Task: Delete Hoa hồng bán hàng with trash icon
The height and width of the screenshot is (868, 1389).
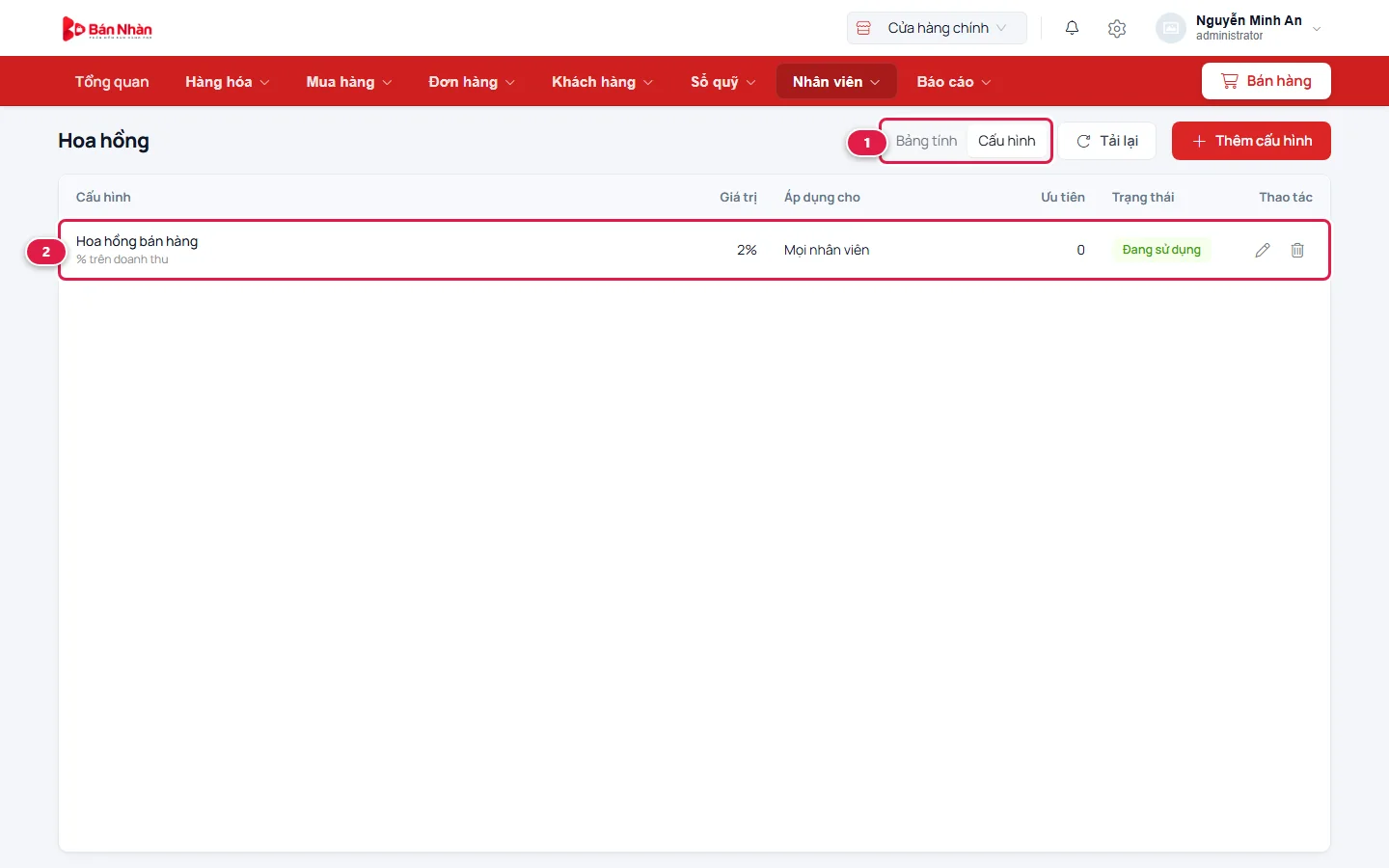Action: click(x=1297, y=250)
